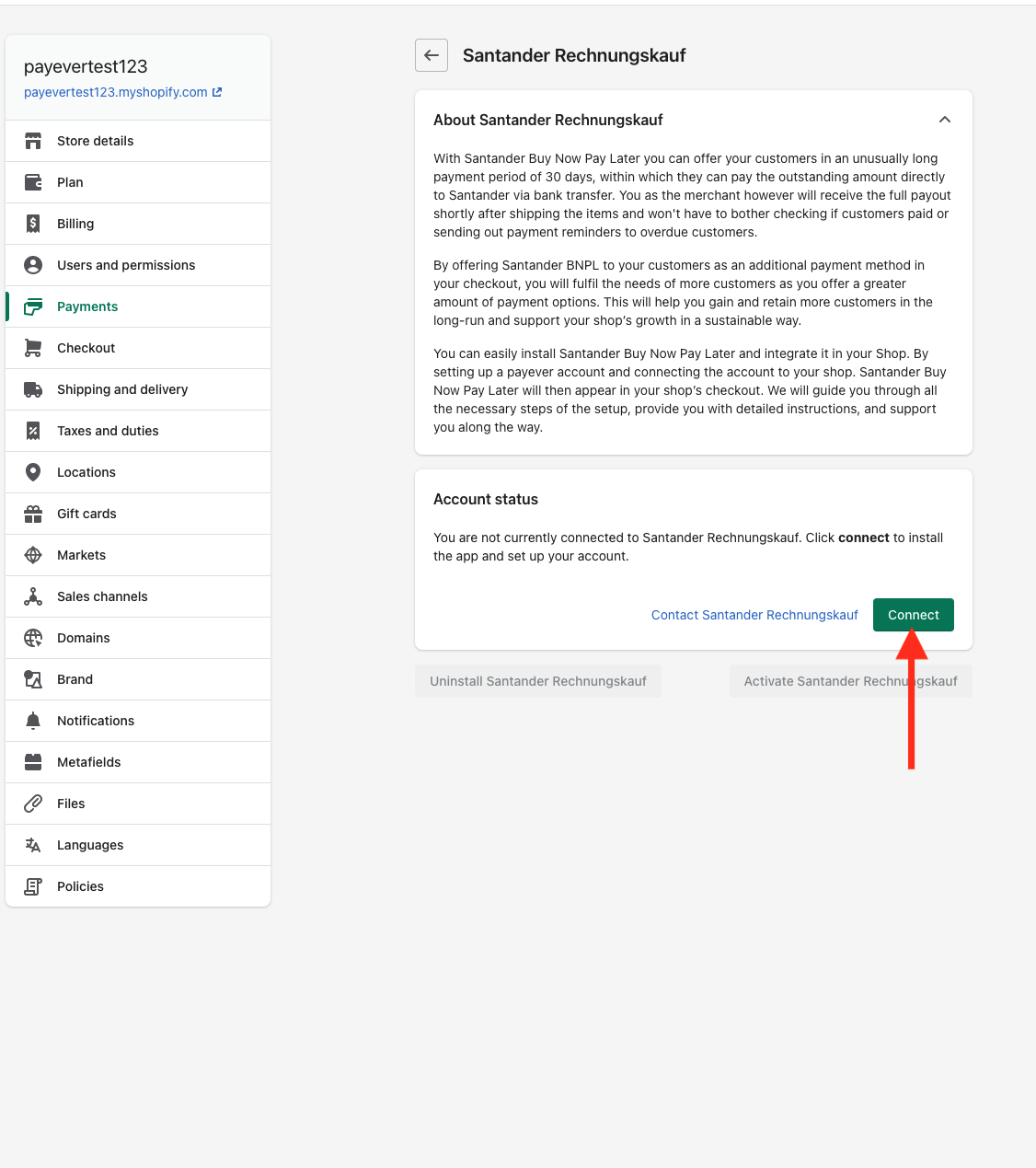The width and height of the screenshot is (1036, 1168).
Task: Click the Policies document icon
Action: click(x=33, y=886)
